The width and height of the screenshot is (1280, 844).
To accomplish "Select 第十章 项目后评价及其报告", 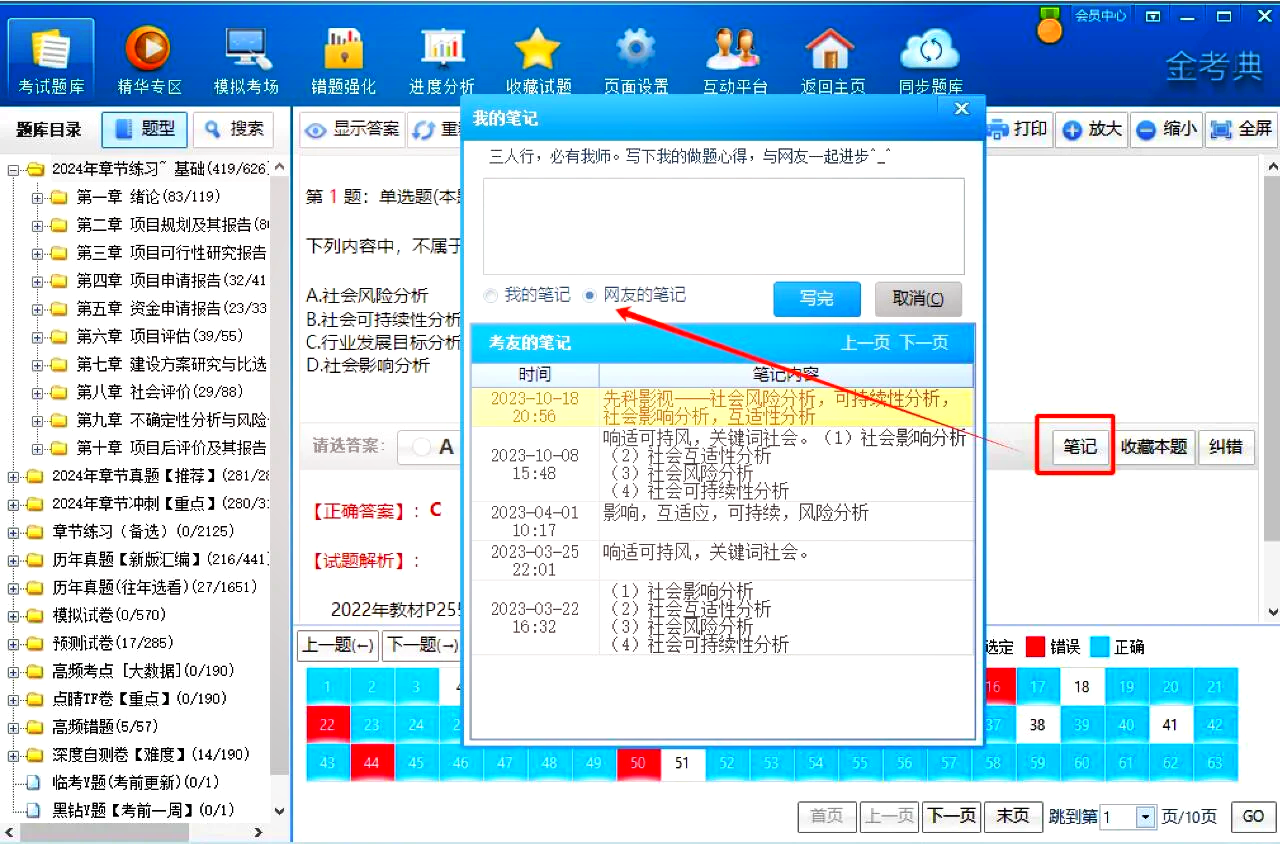I will 171,448.
